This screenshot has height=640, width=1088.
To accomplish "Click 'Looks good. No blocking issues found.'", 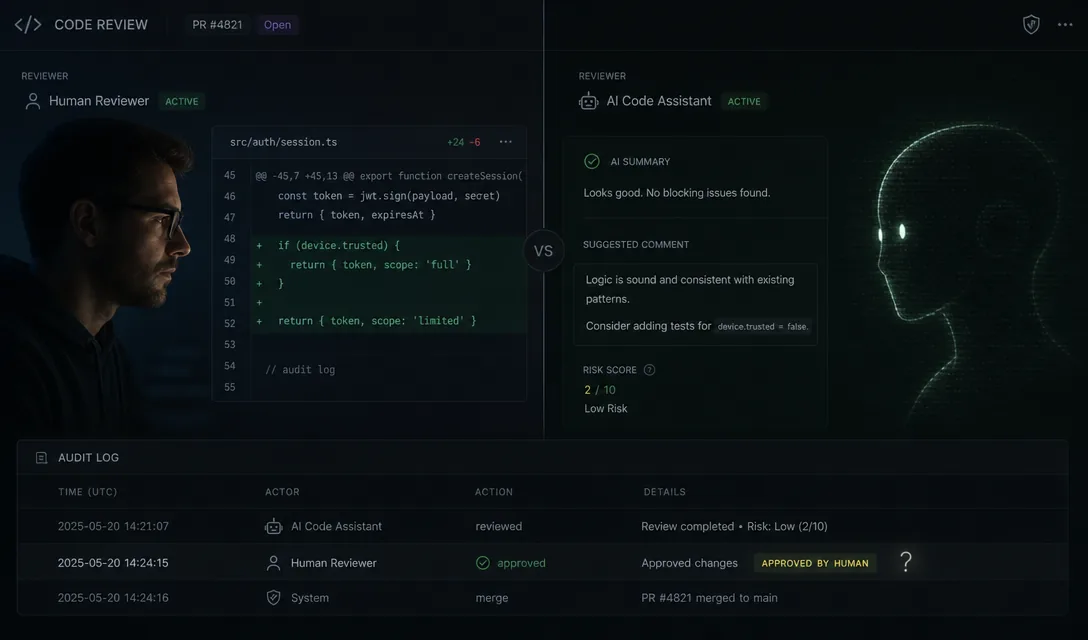I will click(x=677, y=193).
